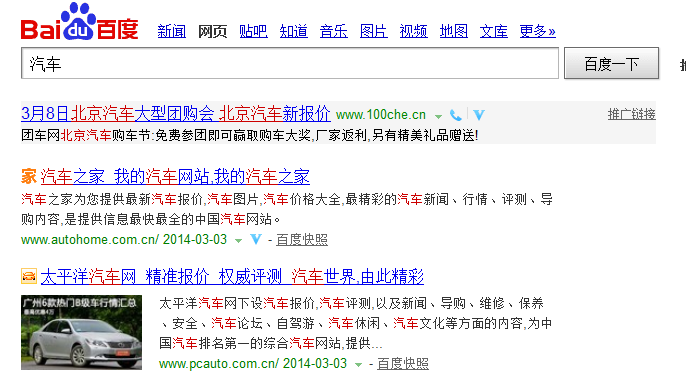Click the www.autohome.com.cn/ green URL

point(90,240)
